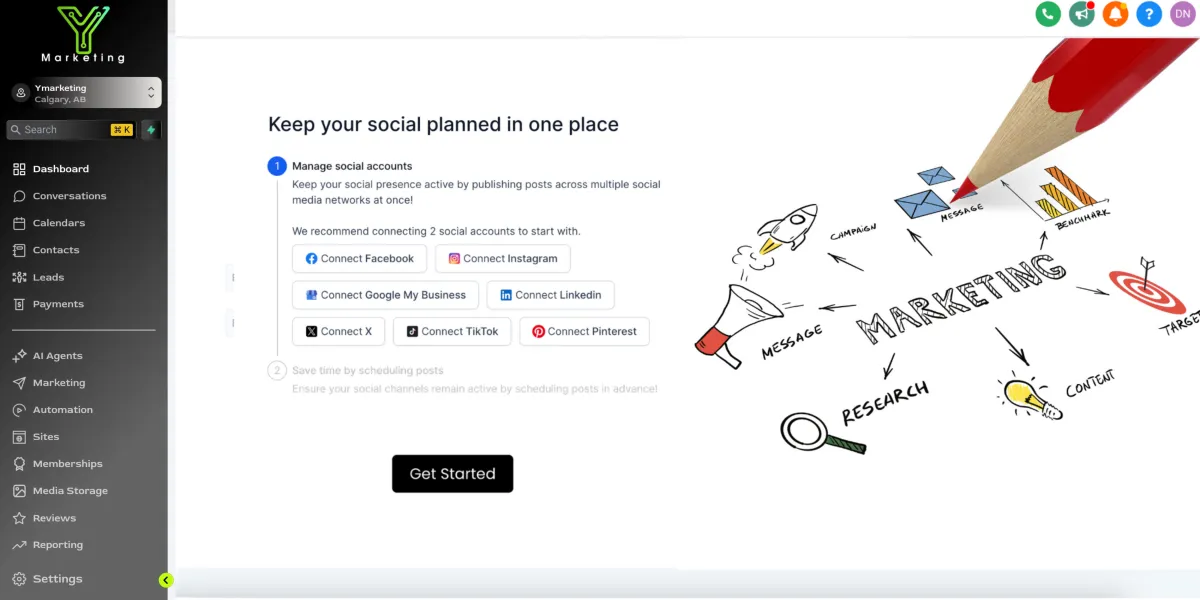Click Connect Facebook

point(358,258)
